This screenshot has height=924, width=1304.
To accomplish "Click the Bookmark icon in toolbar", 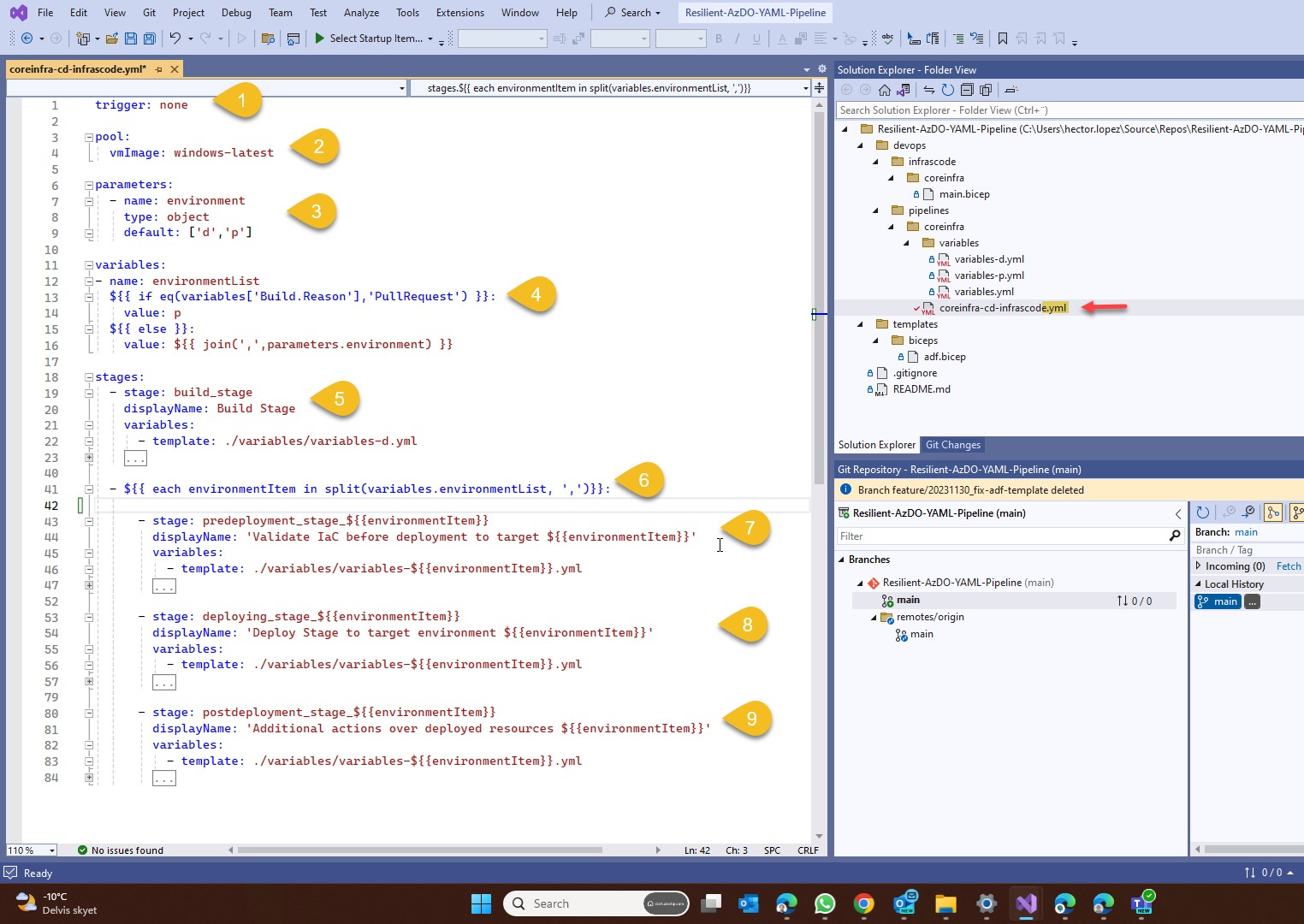I will pos(1003,38).
